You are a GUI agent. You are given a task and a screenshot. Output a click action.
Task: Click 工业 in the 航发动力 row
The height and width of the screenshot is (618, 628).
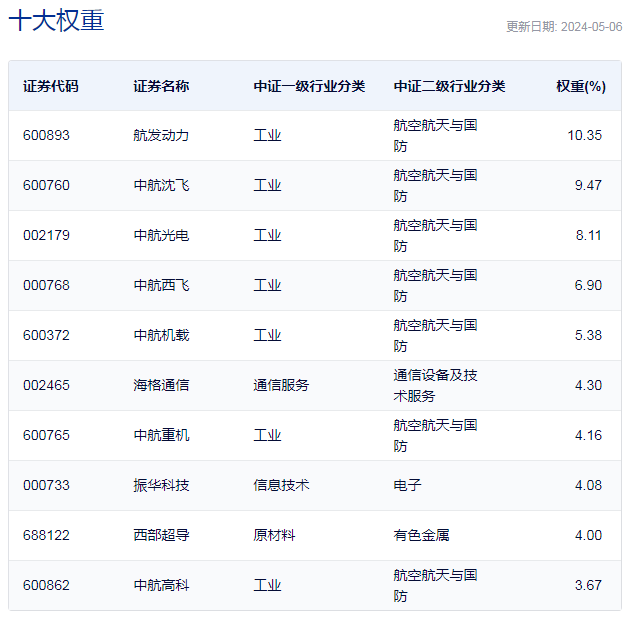point(267,135)
